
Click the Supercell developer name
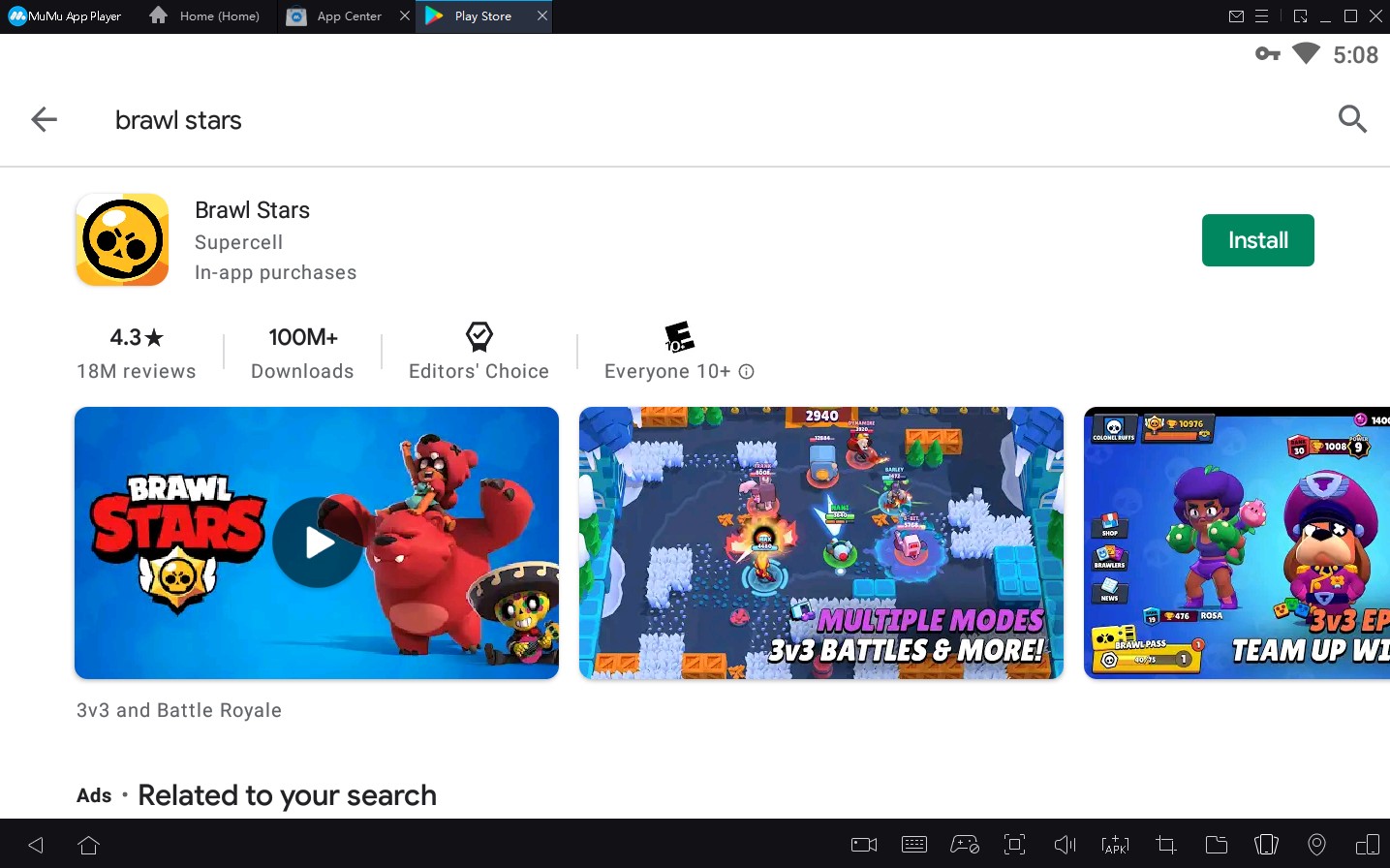click(239, 242)
